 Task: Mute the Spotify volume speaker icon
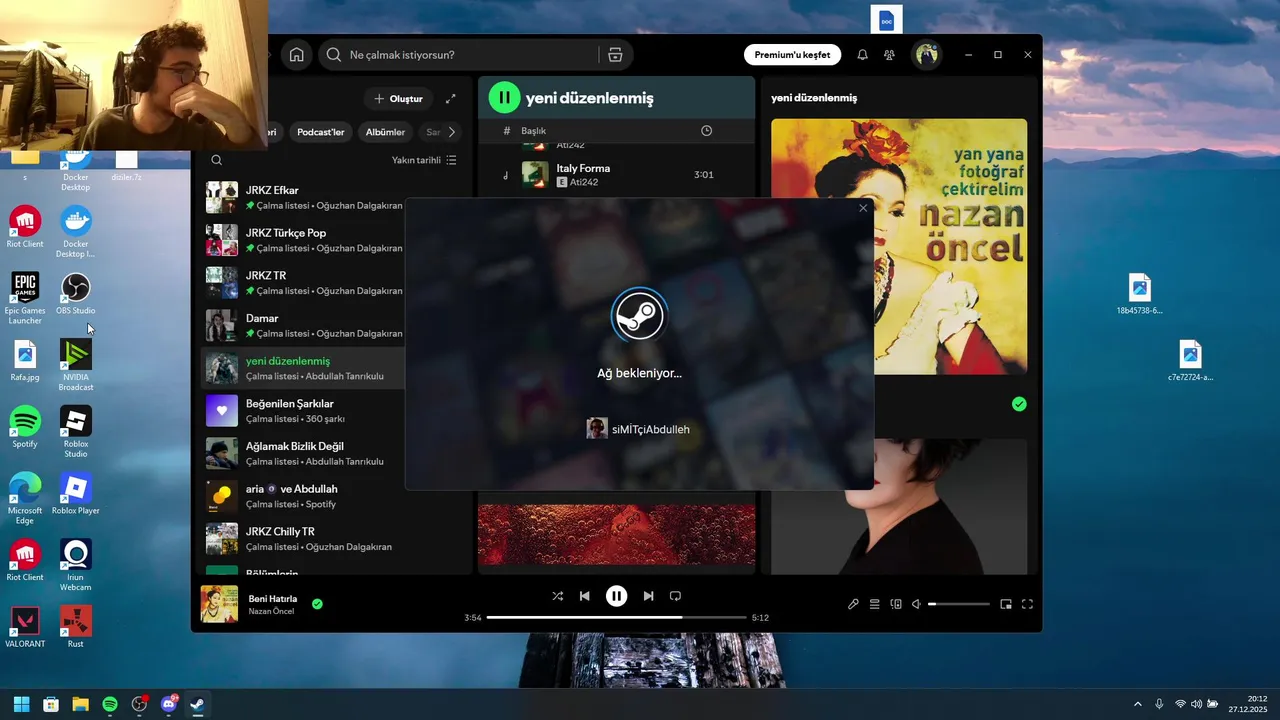point(916,604)
